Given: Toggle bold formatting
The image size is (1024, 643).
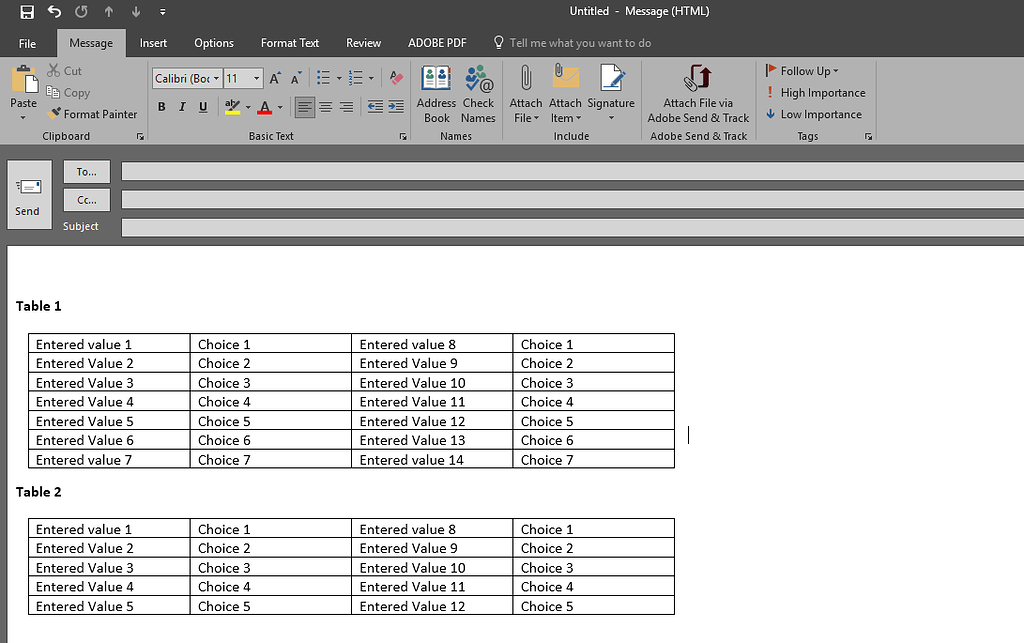Looking at the screenshot, I should click(161, 106).
